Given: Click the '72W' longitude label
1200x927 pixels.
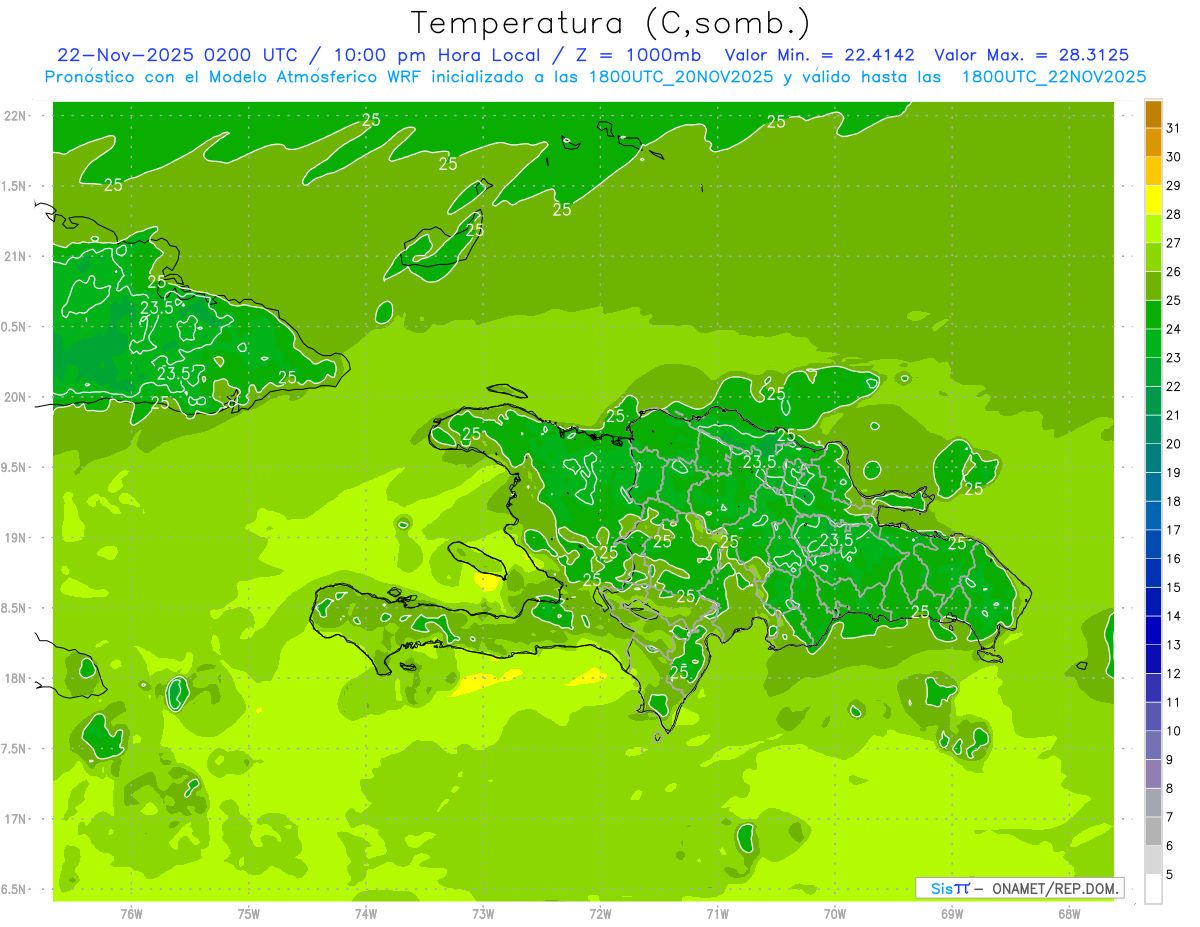Looking at the screenshot, I should 600,913.
